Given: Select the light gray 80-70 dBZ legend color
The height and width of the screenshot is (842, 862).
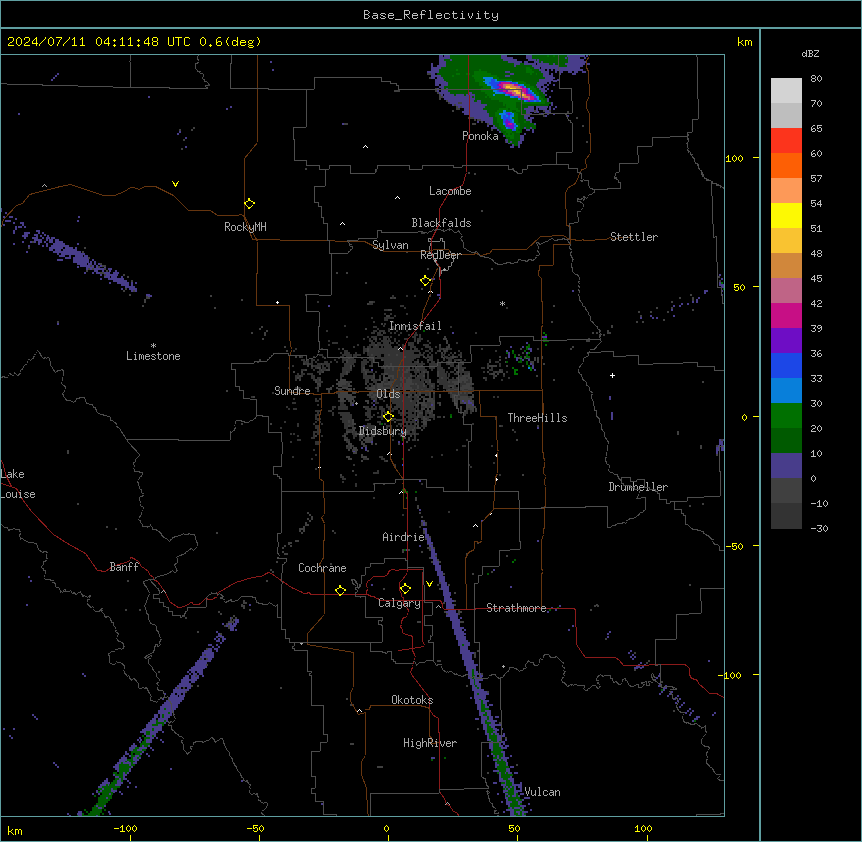Looking at the screenshot, I should tap(786, 91).
